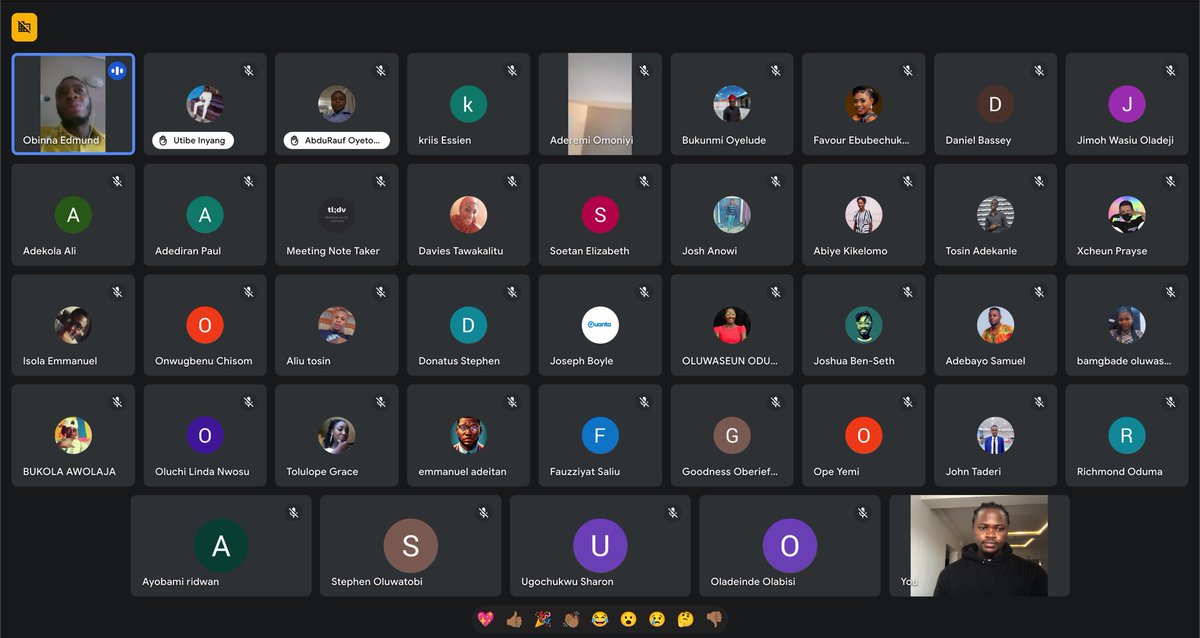1200x638 pixels.
Task: Click Jimoh Wasiu Oladeji's purple J avatar
Action: 1127,104
